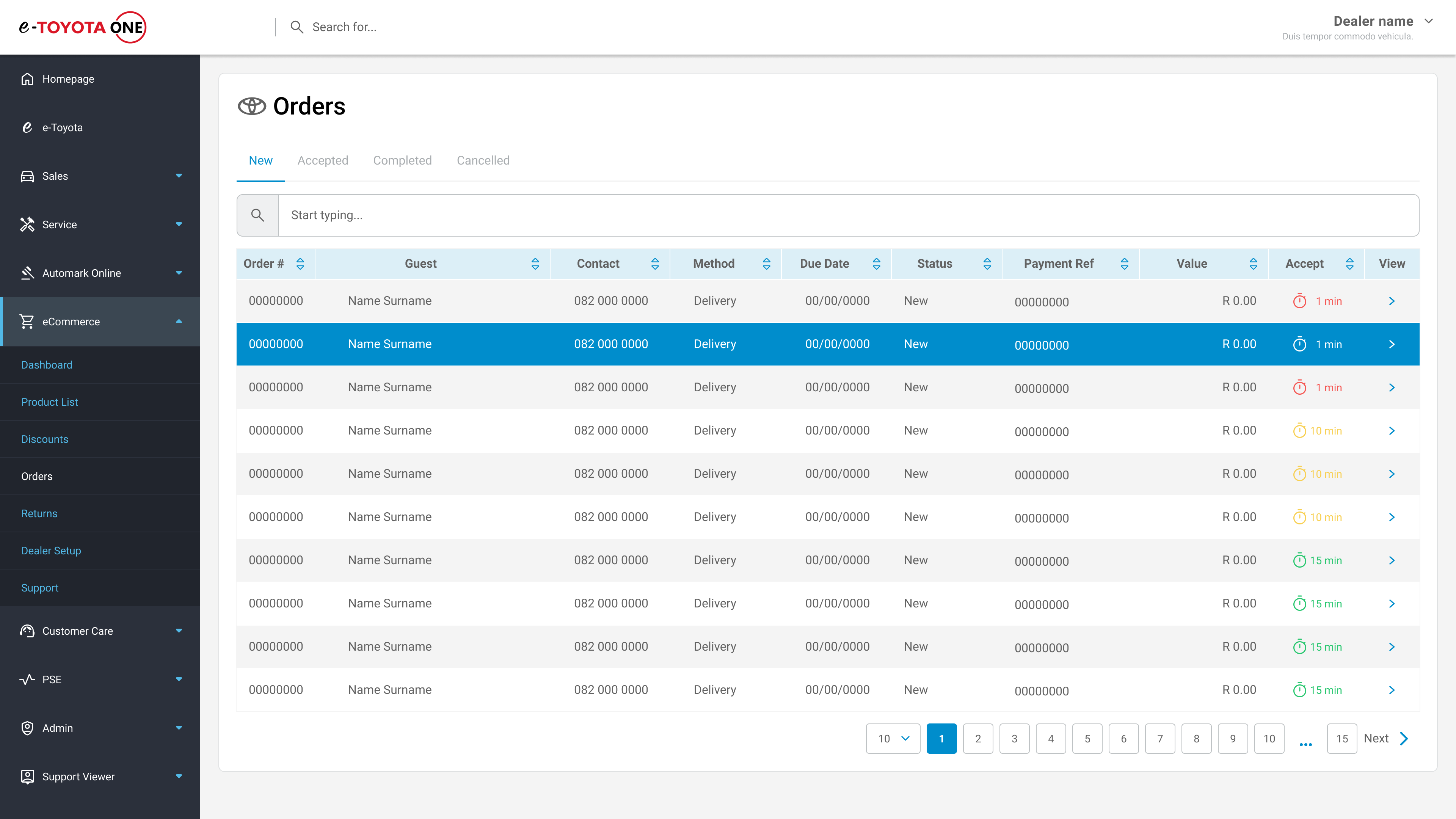The height and width of the screenshot is (819, 1456).
Task: Toggle sort arrows on Value column
Action: pos(1253,264)
